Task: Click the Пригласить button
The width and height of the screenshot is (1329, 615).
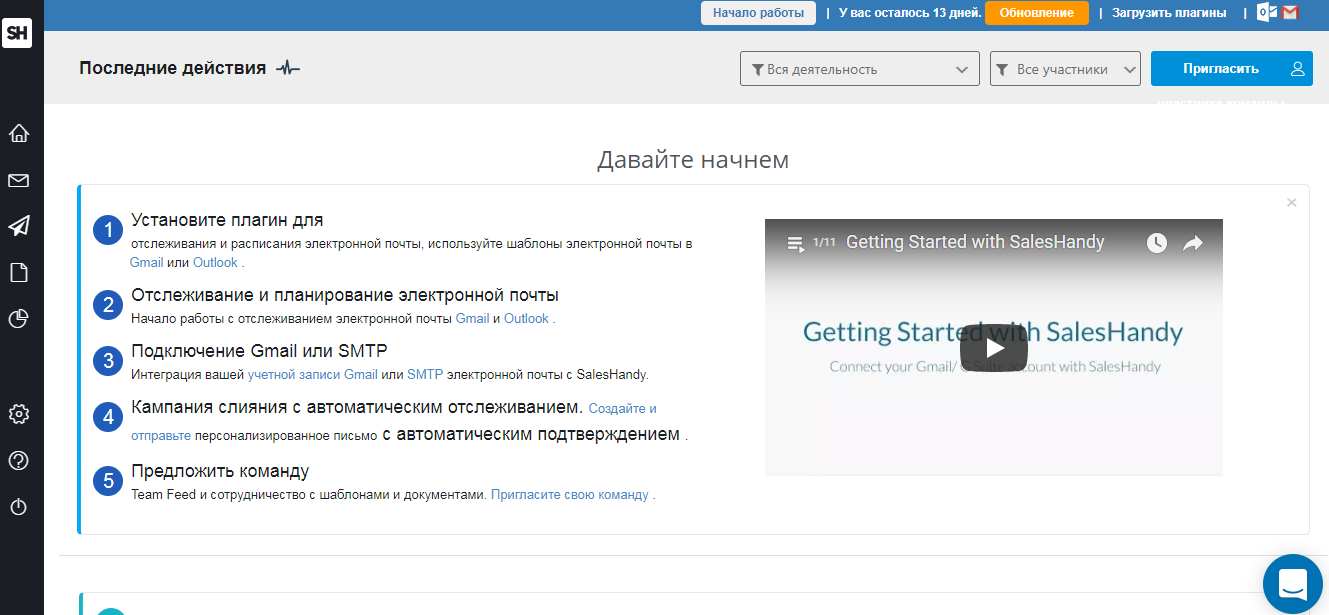Action: [1232, 69]
